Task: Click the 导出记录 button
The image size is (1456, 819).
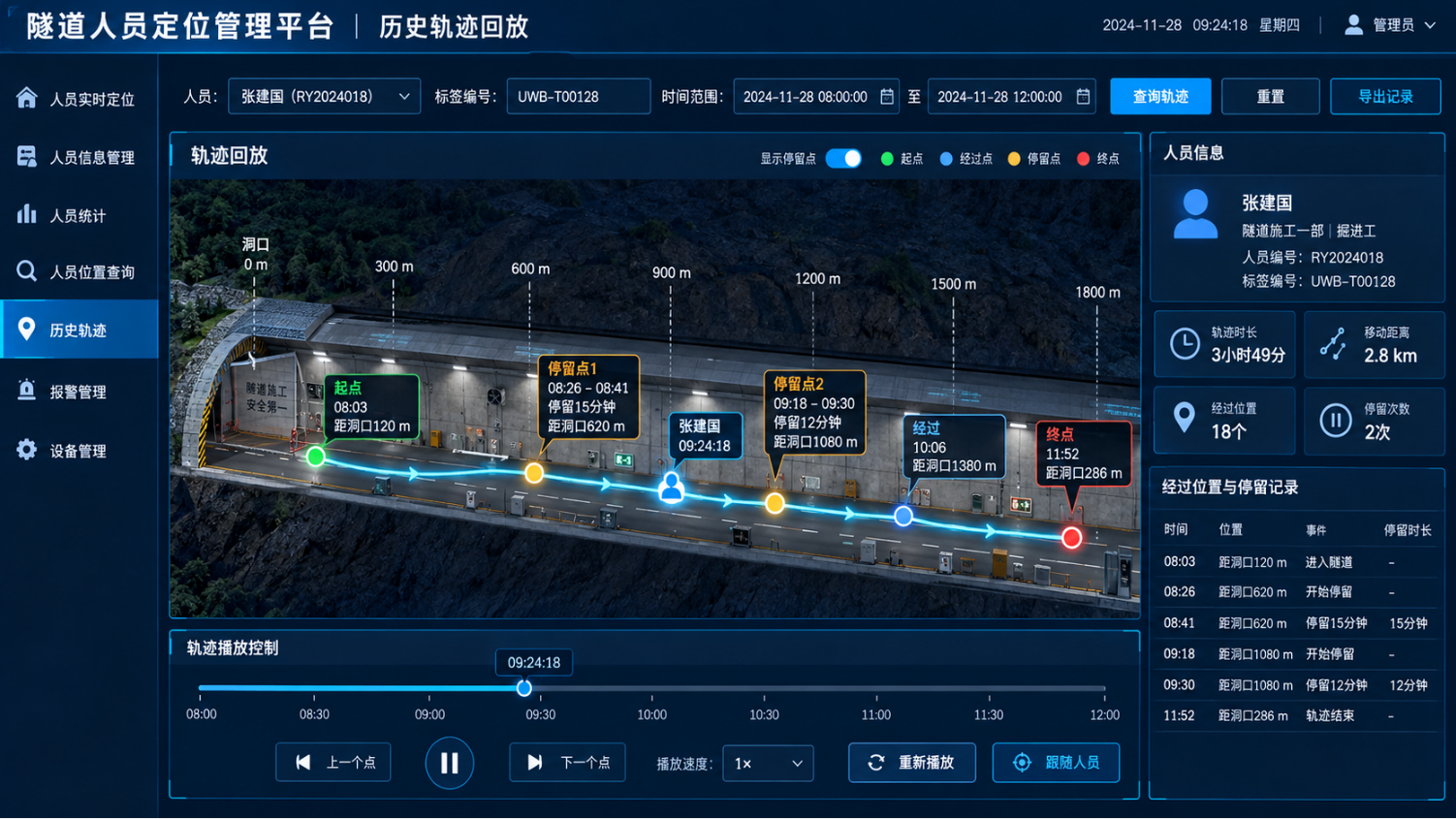Action: pos(1385,96)
